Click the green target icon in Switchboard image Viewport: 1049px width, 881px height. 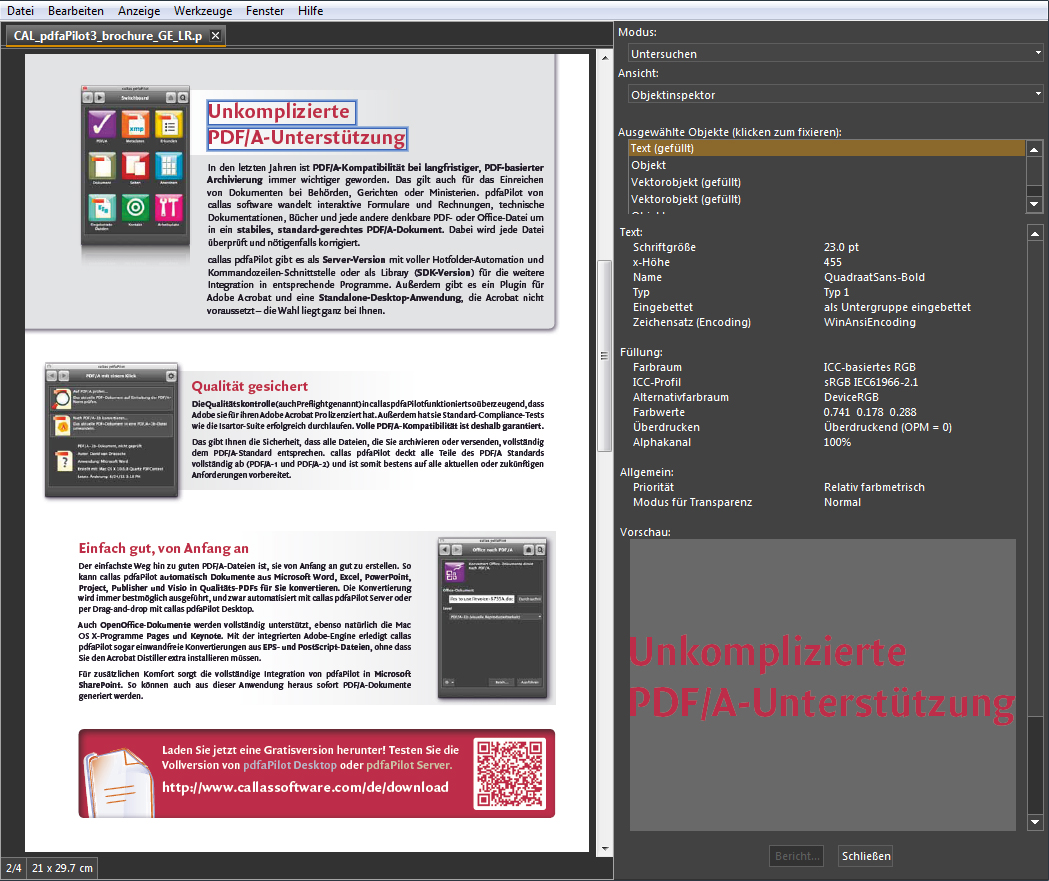pyautogui.click(x=136, y=207)
